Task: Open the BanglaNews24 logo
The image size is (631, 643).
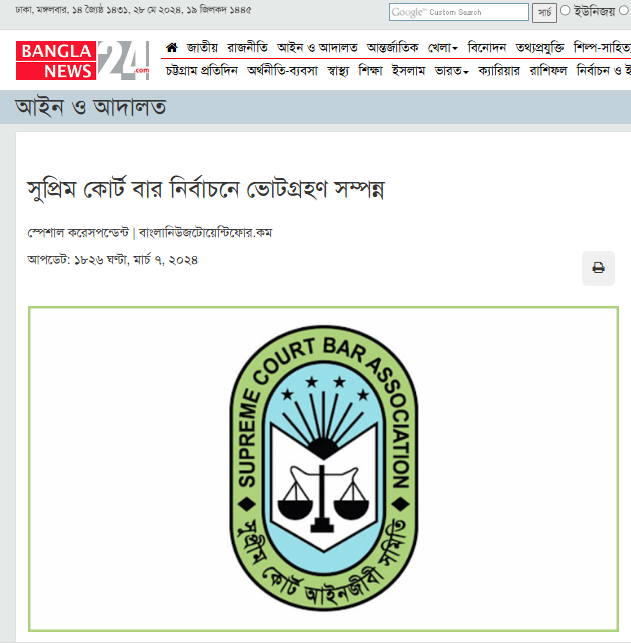Action: [x=82, y=60]
